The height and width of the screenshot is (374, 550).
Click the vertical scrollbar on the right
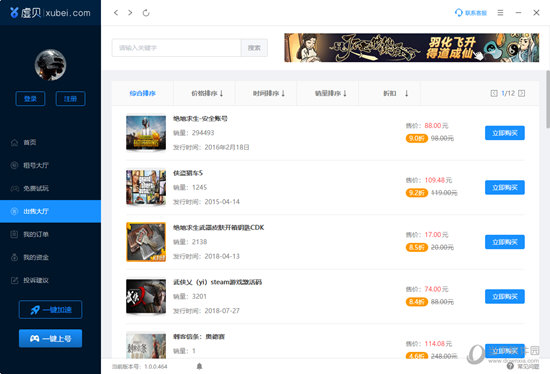pos(548,99)
